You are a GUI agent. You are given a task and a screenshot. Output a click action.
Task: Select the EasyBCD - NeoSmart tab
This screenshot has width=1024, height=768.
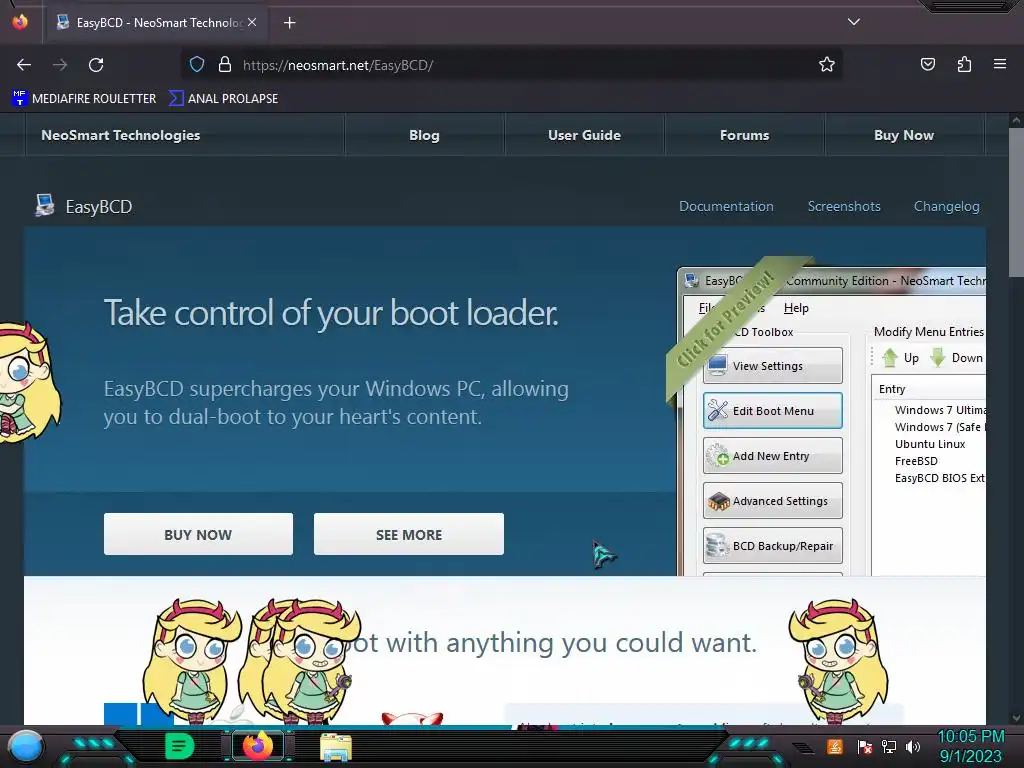click(x=159, y=23)
